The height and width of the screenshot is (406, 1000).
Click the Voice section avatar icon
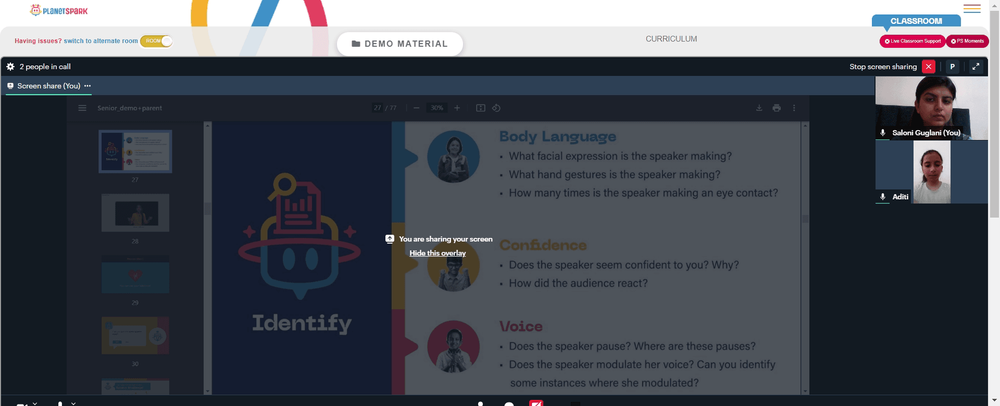pyautogui.click(x=453, y=346)
